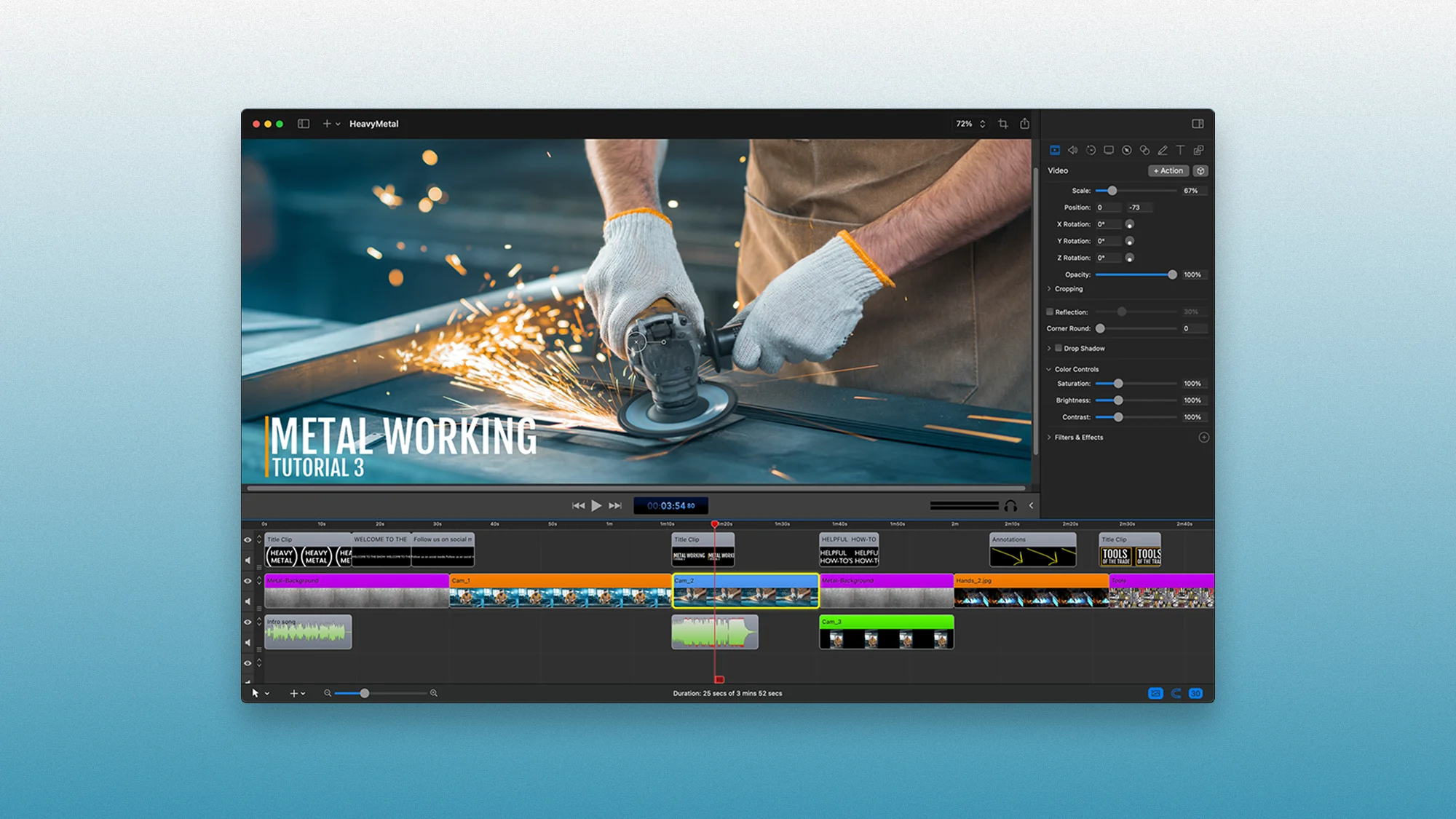This screenshot has width=1456, height=819.
Task: Mute the Intro song track speaker
Action: click(x=248, y=642)
